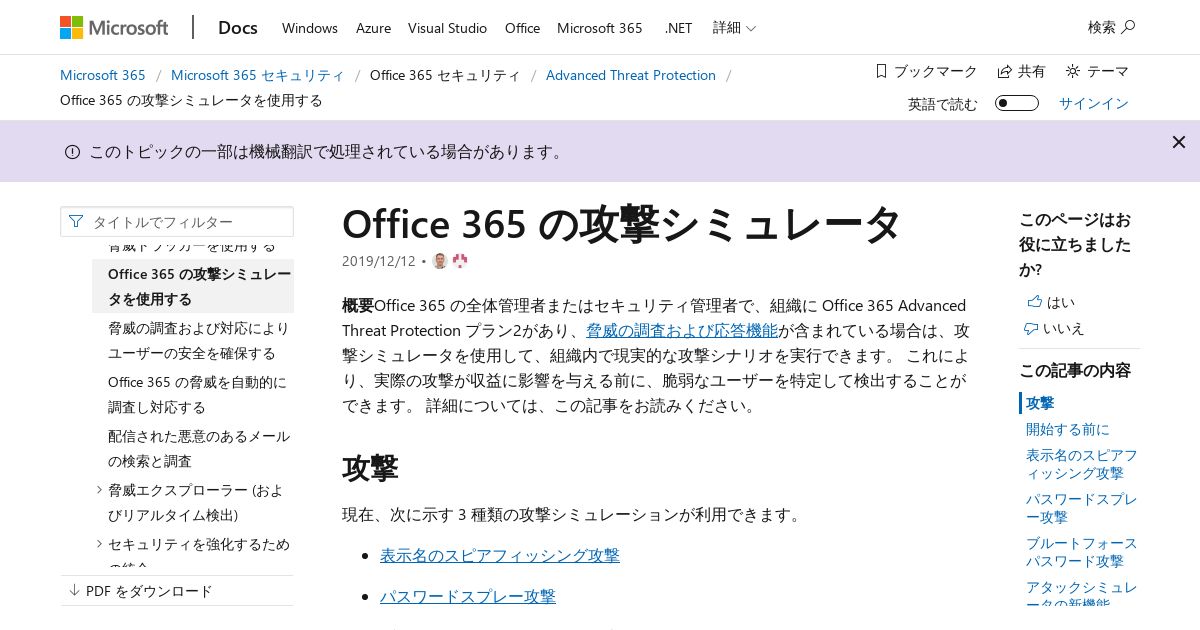The width and height of the screenshot is (1200, 630).
Task: Dismiss the machine translation banner
Action: 1179,142
